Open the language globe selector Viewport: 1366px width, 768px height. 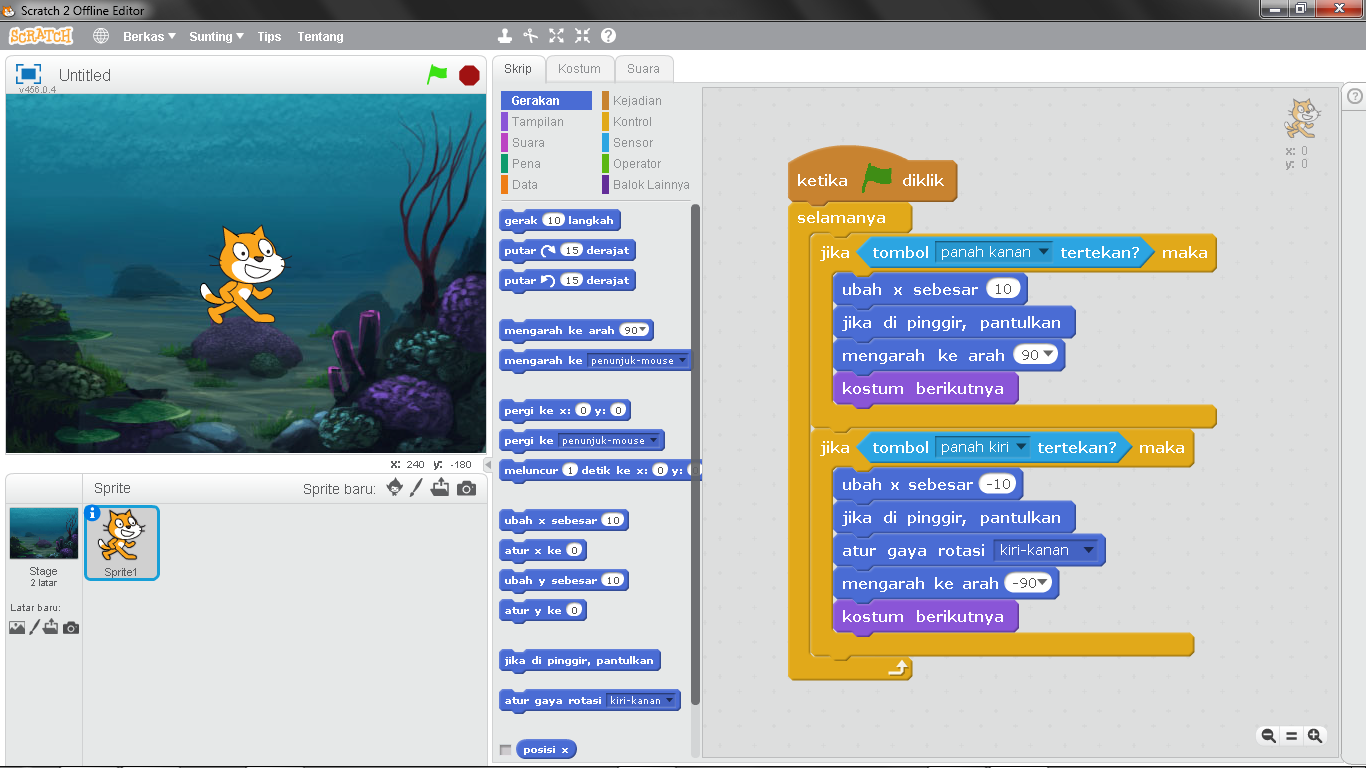[x=99, y=35]
